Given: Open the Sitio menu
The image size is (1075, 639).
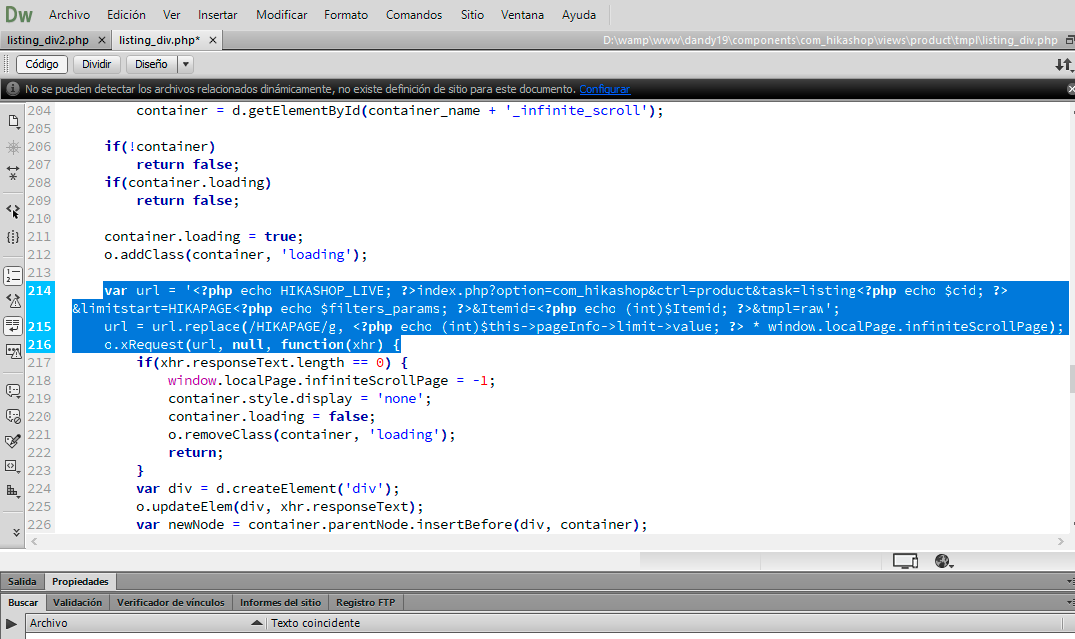Looking at the screenshot, I should 472,14.
